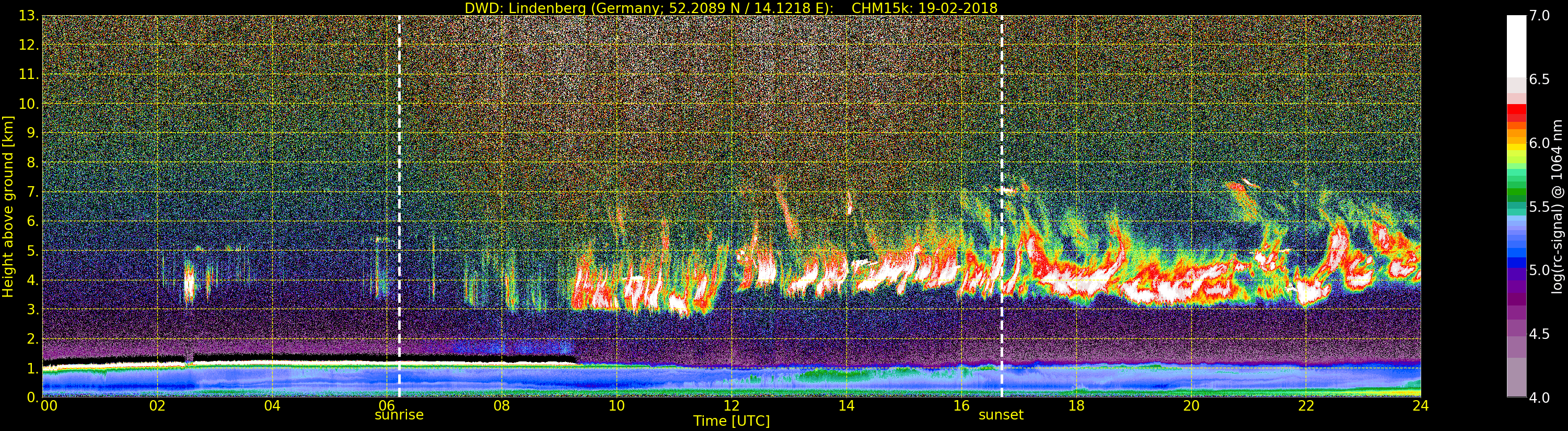The width and height of the screenshot is (1568, 431).
Task: Click the 4. tick on the height axis
Action: pos(32,280)
